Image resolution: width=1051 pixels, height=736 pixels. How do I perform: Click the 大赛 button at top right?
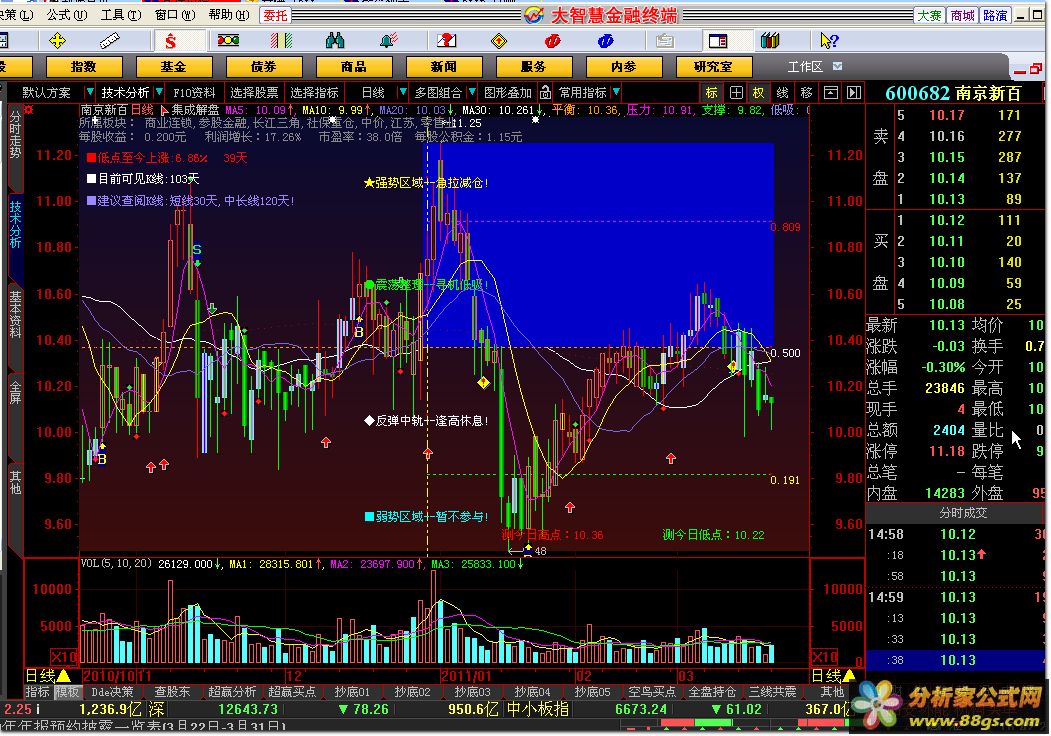[x=929, y=15]
